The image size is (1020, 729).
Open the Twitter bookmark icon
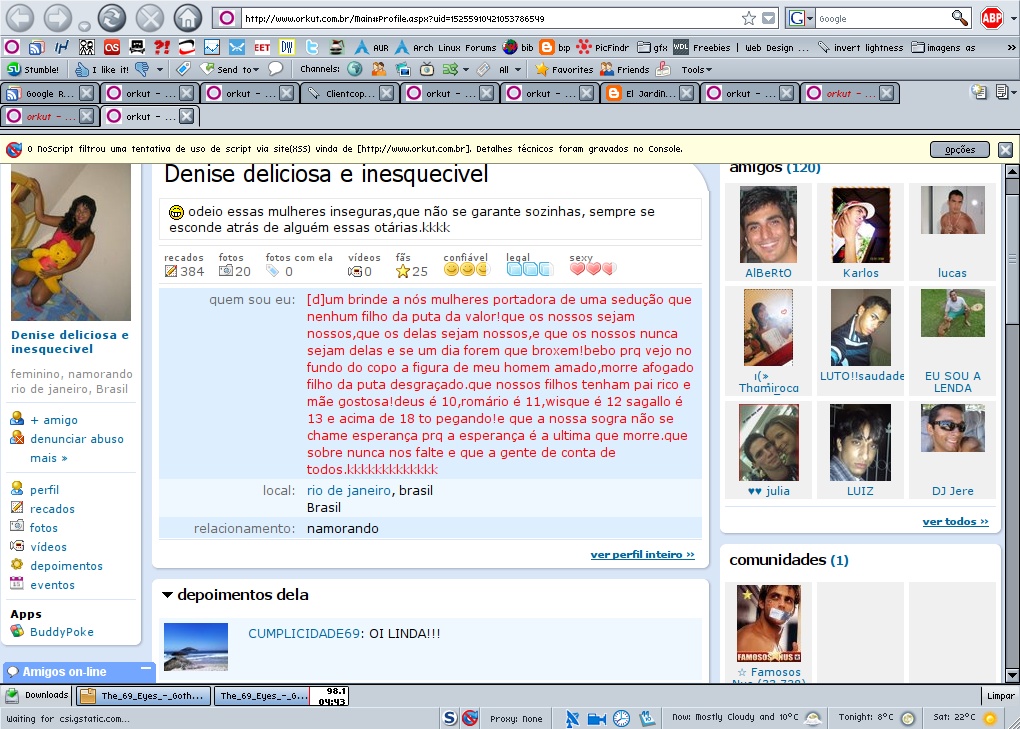point(312,47)
